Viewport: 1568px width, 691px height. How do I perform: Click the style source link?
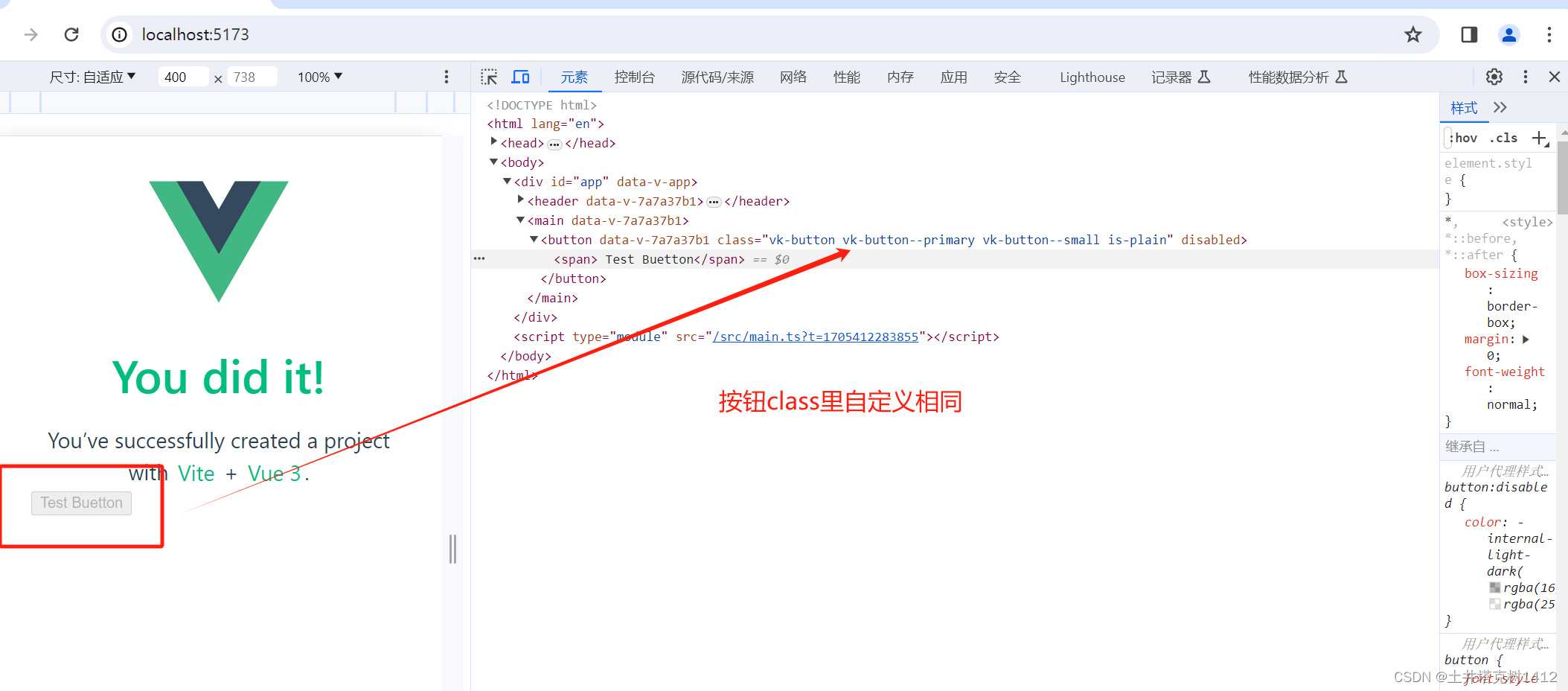click(1527, 222)
